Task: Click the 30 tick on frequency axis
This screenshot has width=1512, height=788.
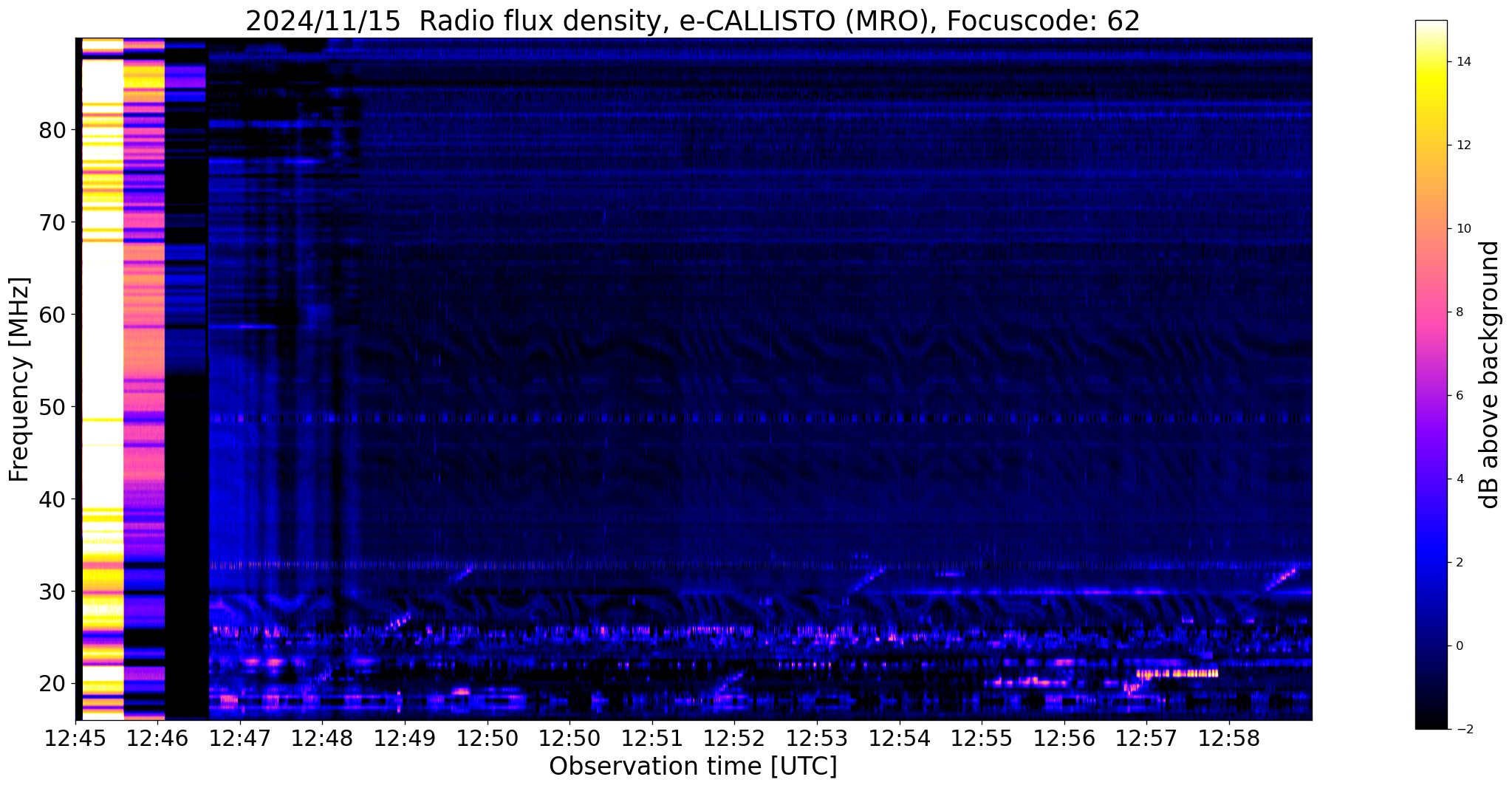Action: point(52,592)
